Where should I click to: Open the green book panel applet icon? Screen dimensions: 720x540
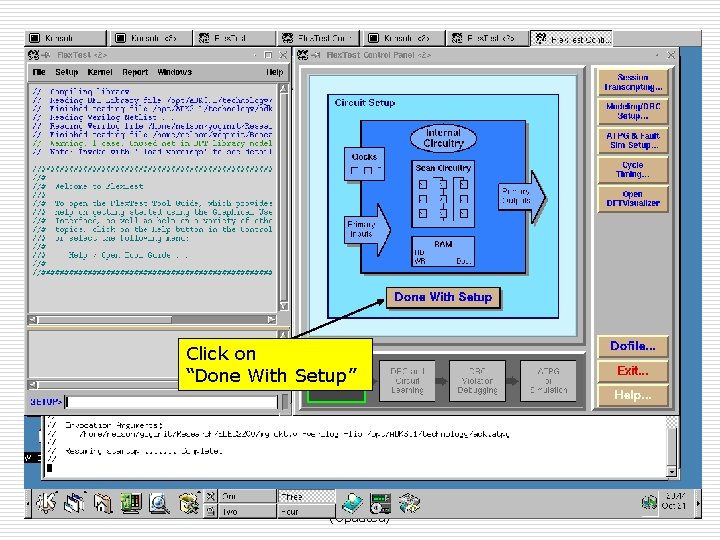click(x=352, y=503)
